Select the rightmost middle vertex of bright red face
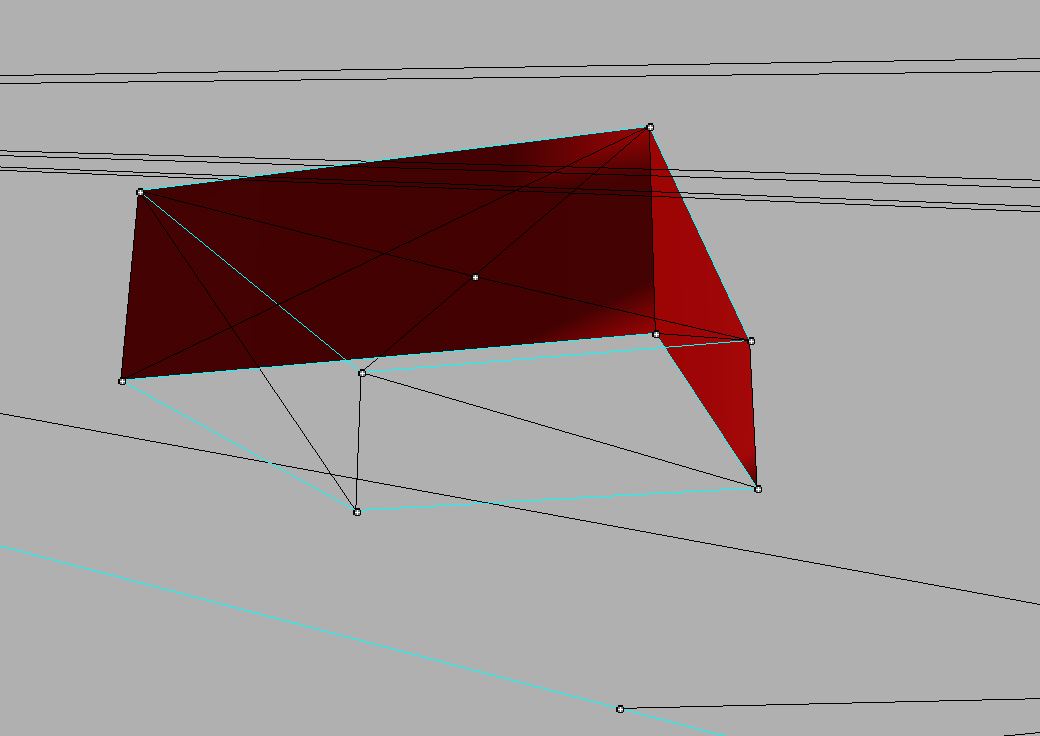The width and height of the screenshot is (1040, 736). tap(751, 341)
